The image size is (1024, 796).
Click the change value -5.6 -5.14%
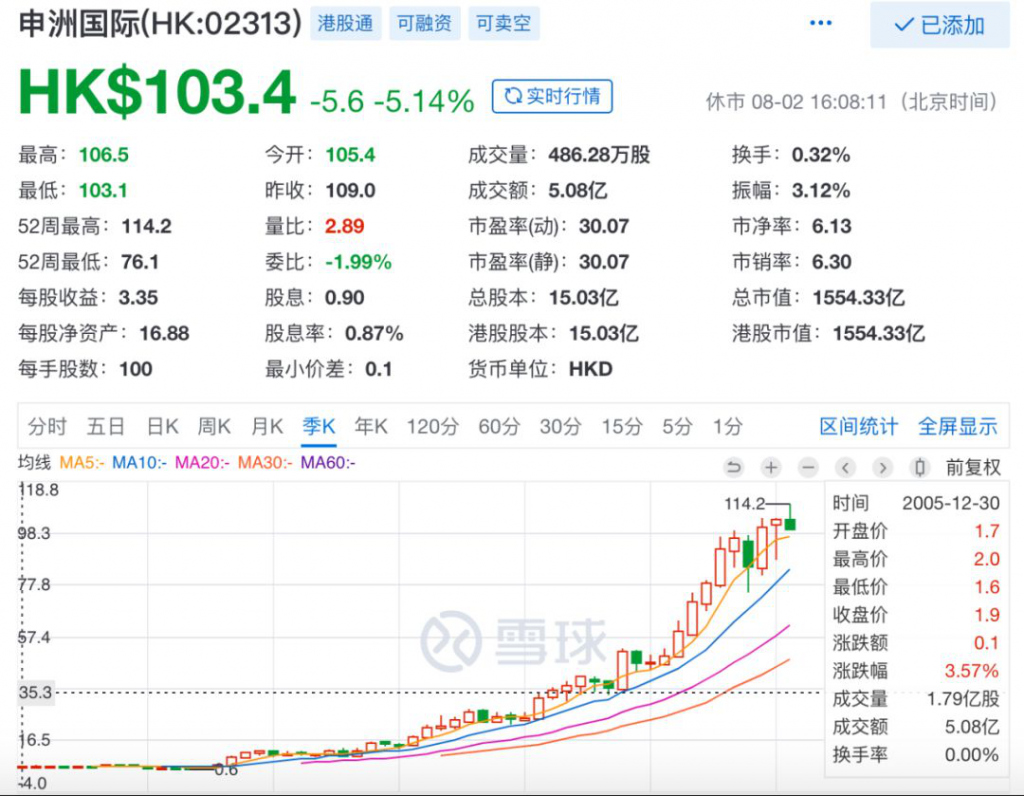click(x=392, y=101)
